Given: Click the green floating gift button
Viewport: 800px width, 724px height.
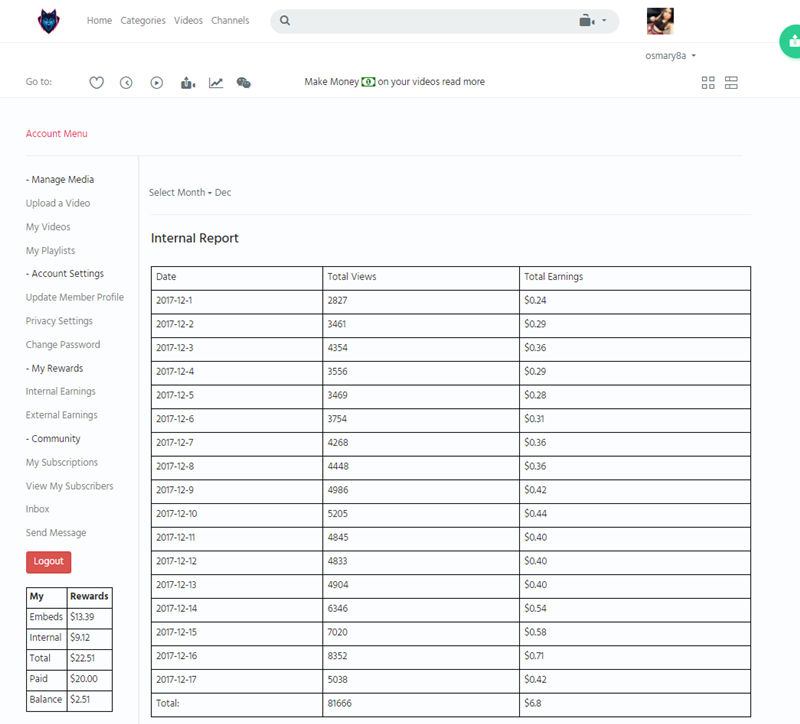Looking at the screenshot, I should tap(791, 41).
